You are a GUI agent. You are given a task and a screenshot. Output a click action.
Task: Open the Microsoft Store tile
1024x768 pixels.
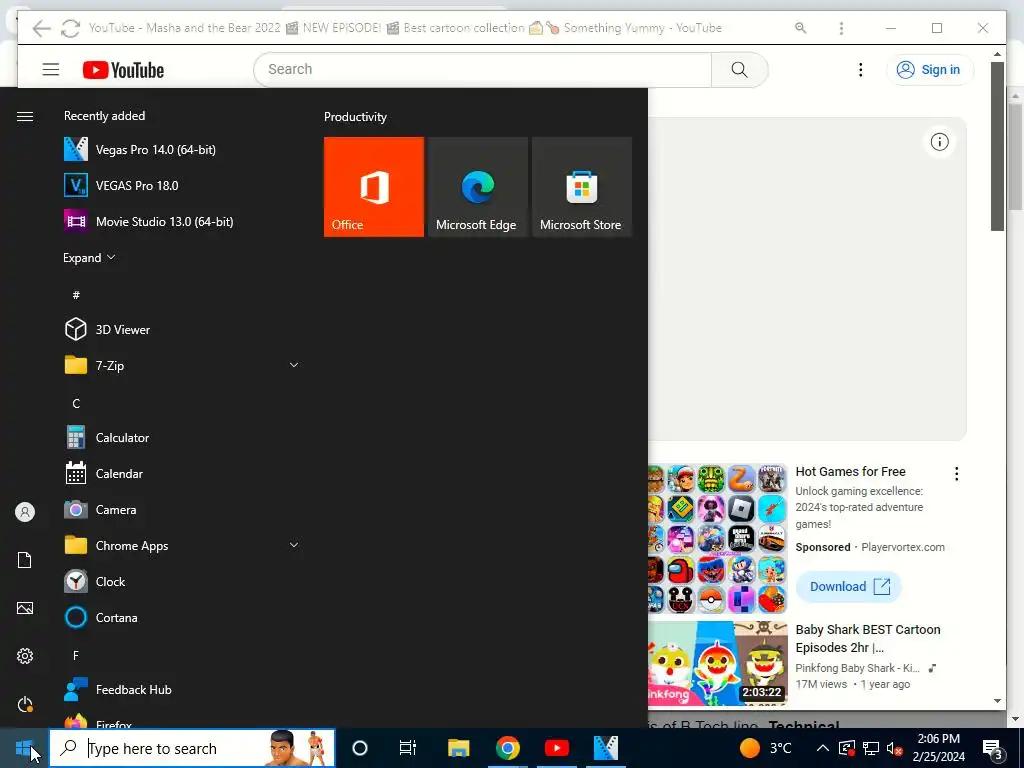point(582,187)
